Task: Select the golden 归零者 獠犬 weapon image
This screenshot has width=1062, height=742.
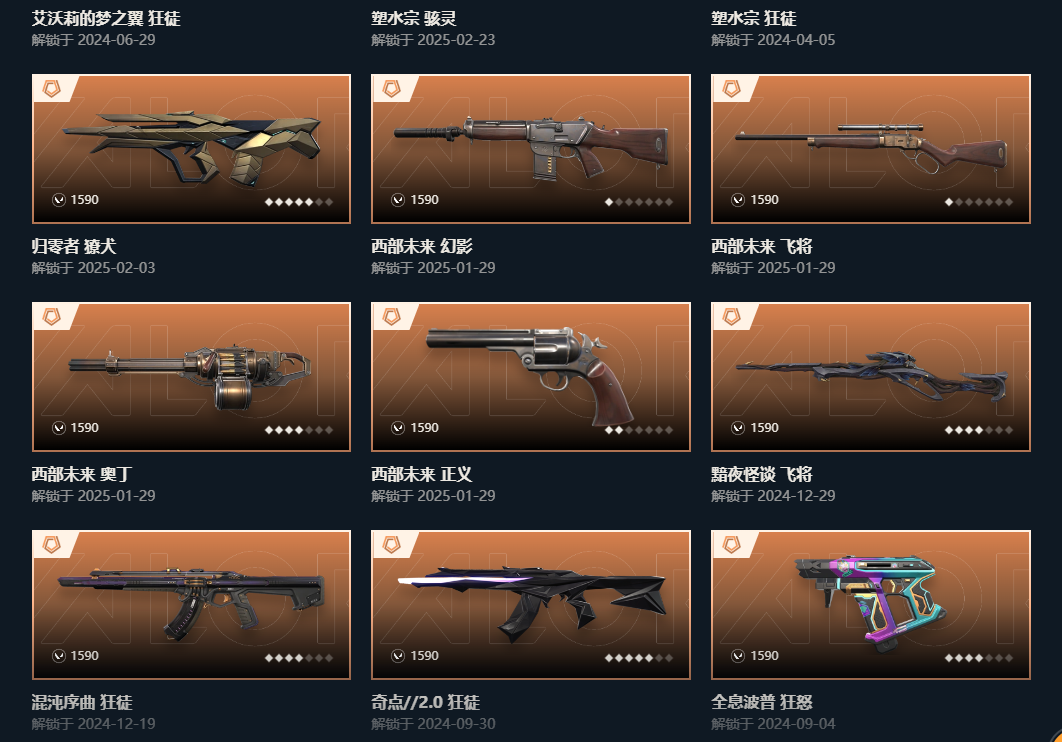Action: click(192, 149)
